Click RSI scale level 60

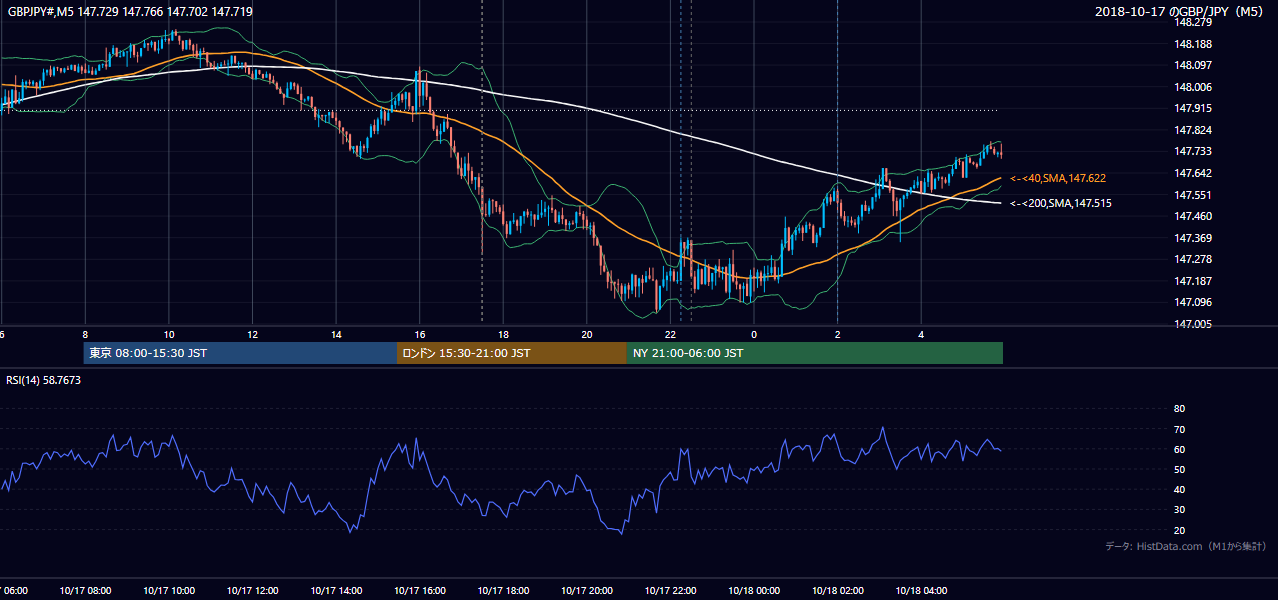(1179, 449)
